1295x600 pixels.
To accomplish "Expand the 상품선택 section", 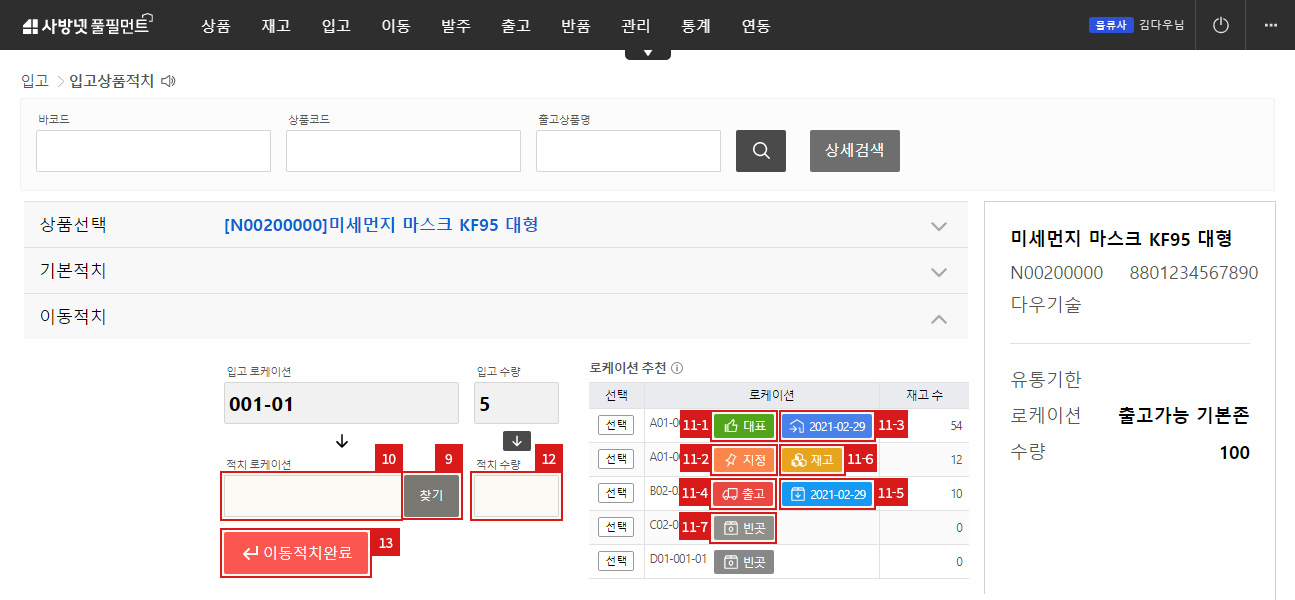I will pyautogui.click(x=939, y=226).
